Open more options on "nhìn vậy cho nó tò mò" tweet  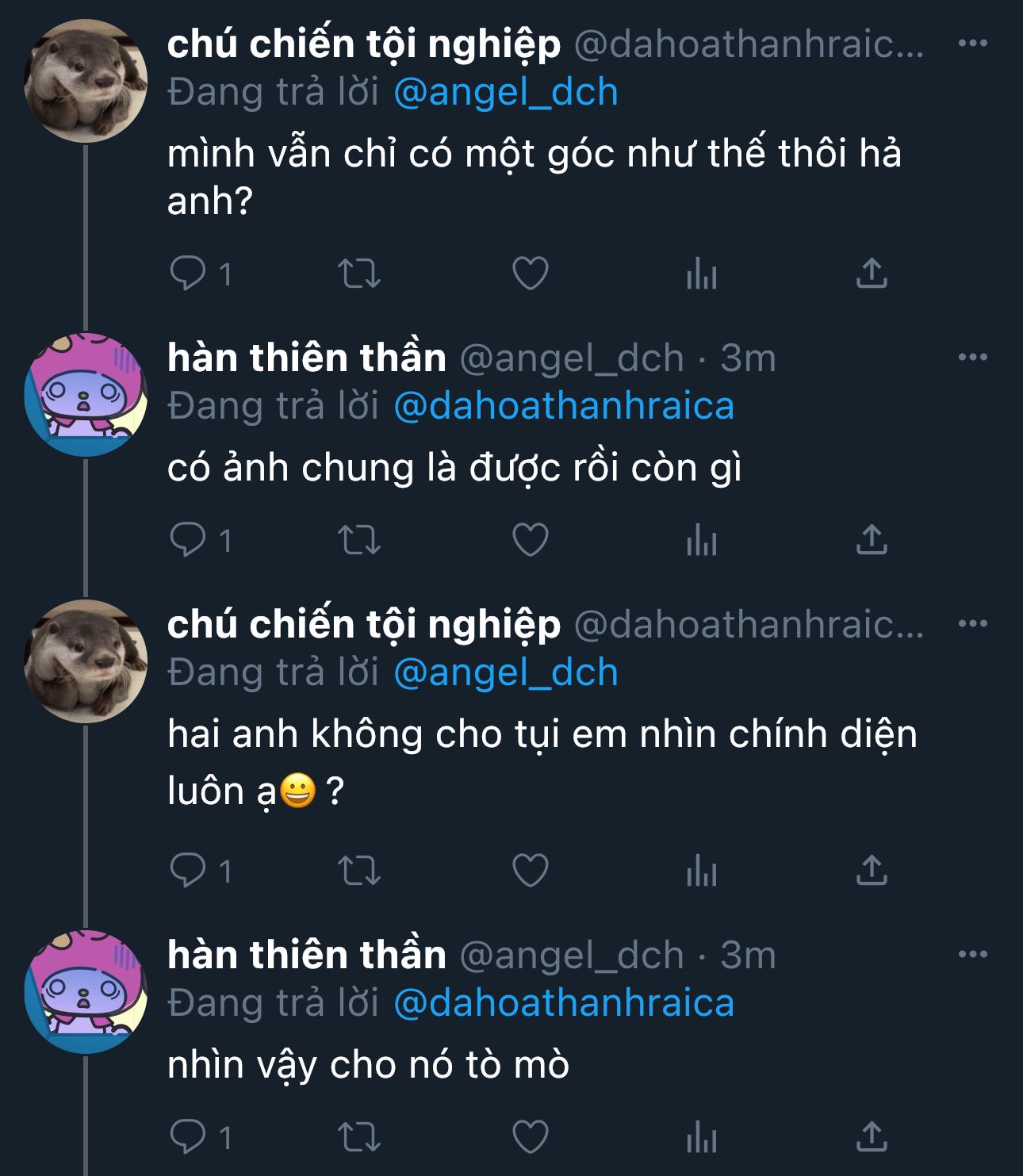point(973,954)
